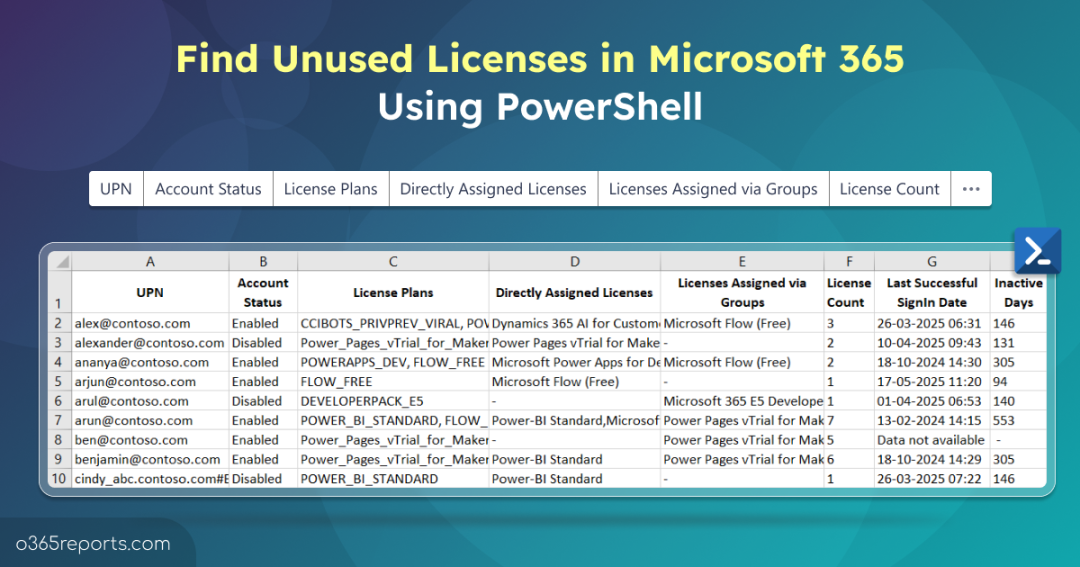
Task: Select row 1 header number
Action: (59, 293)
